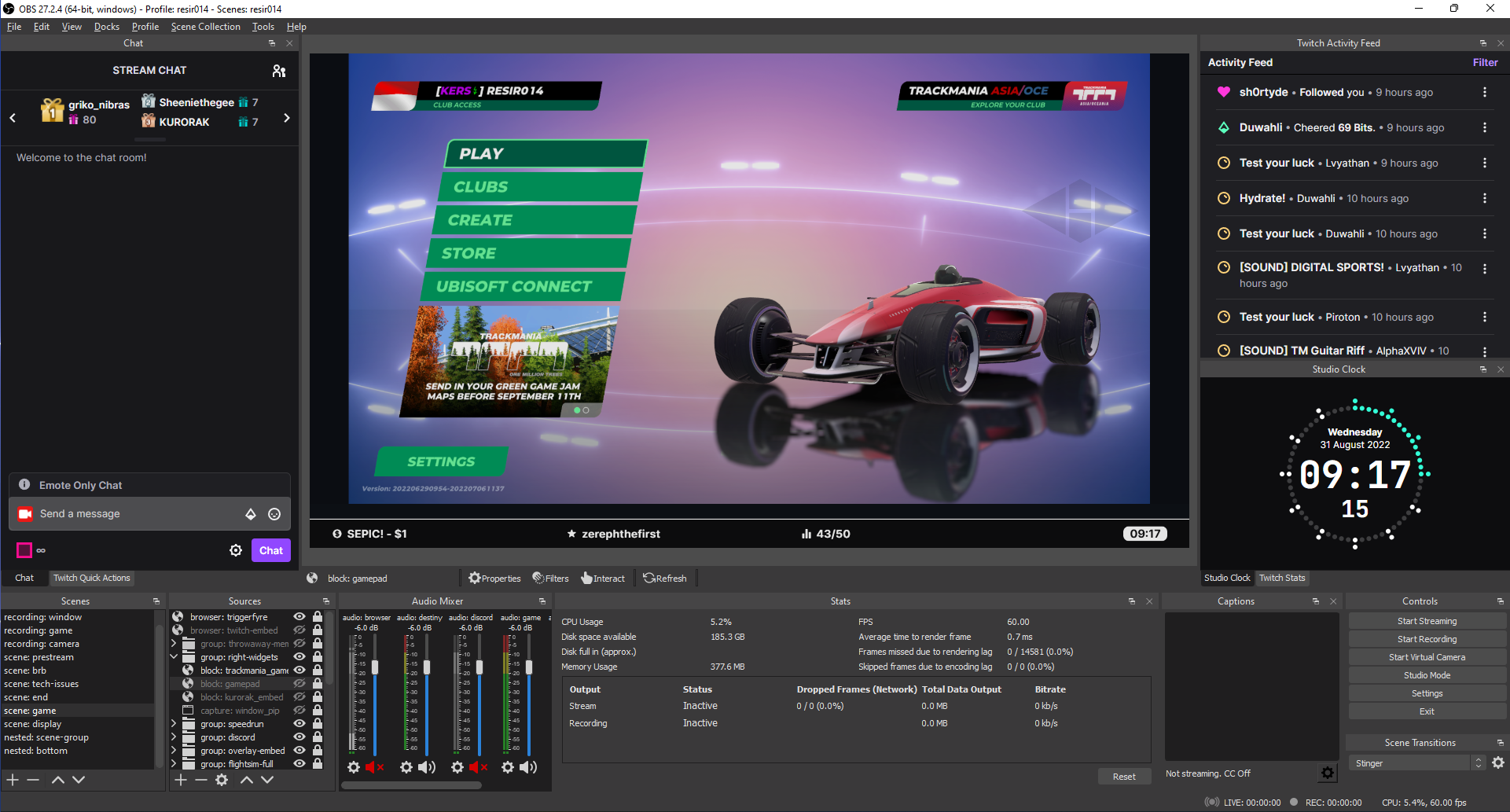Expand group: throwaway-men in Sources
1510x812 pixels.
point(174,644)
